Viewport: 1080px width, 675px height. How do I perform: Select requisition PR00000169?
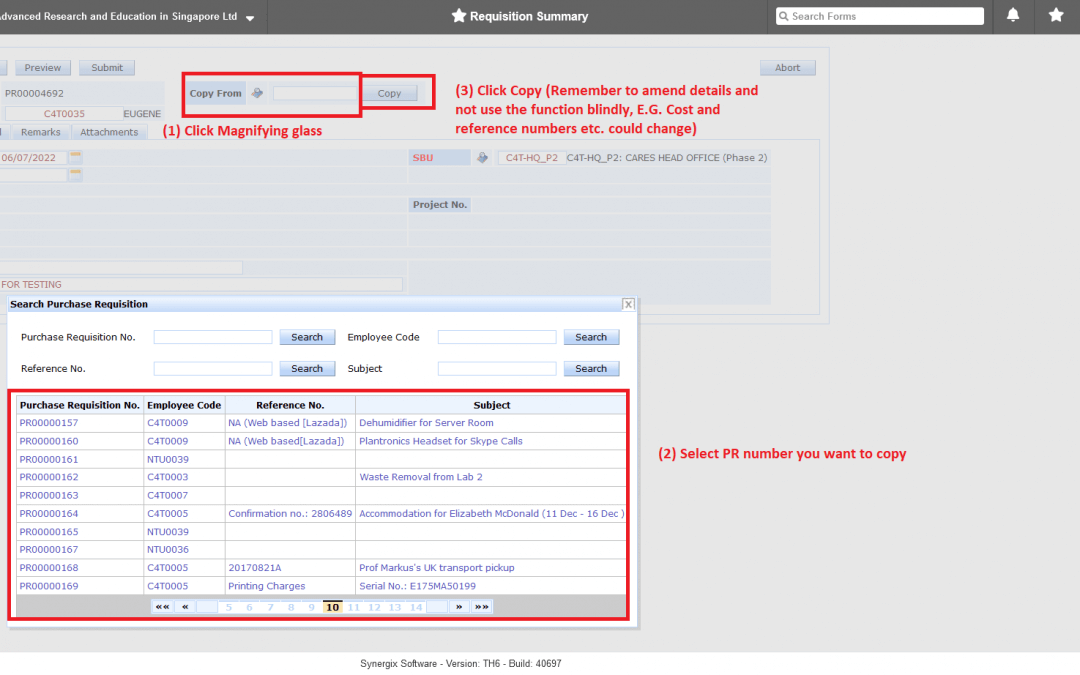(49, 586)
